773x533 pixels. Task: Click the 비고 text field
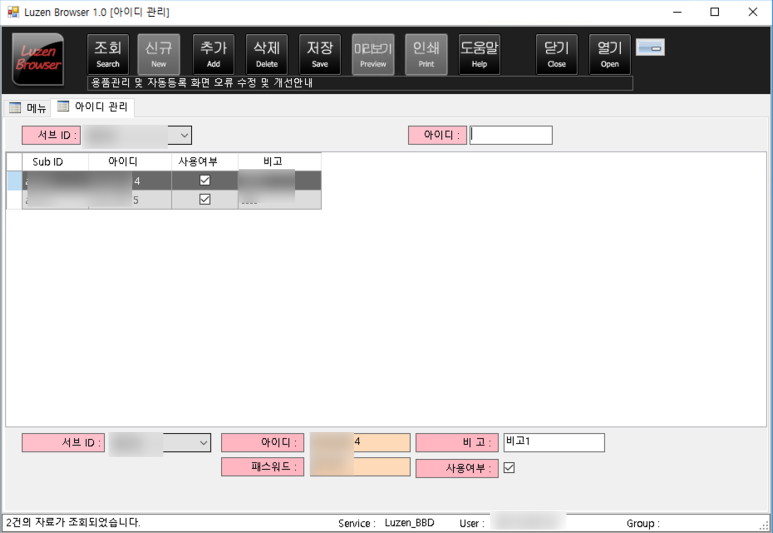[x=553, y=442]
